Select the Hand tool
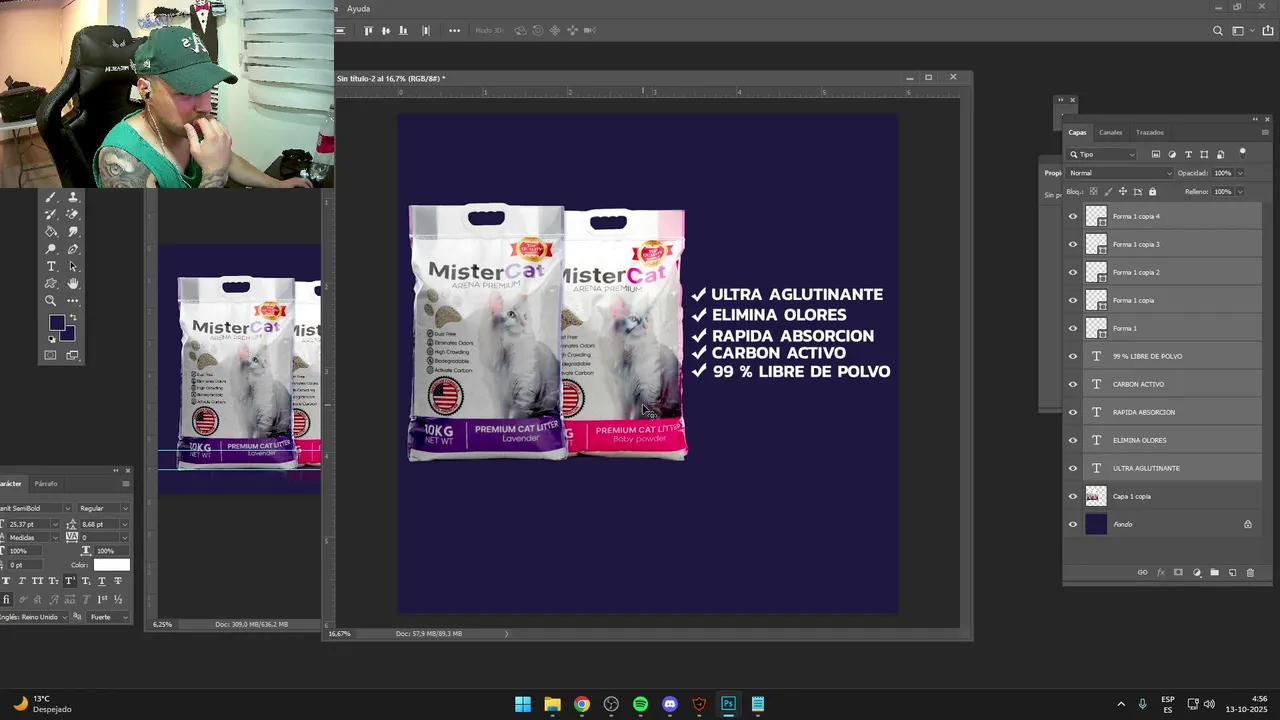Viewport: 1280px width, 720px height. [73, 283]
